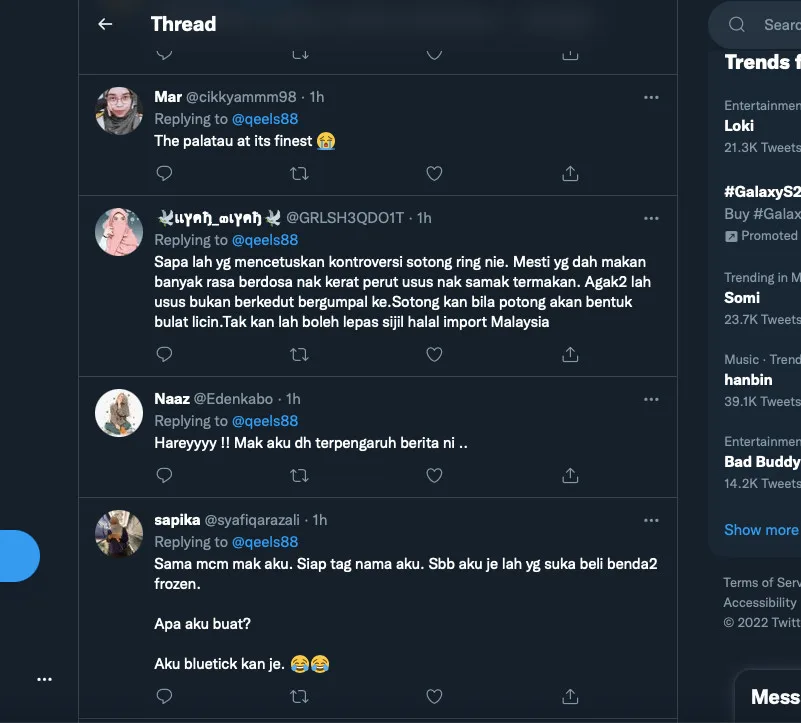Viewport: 801px width, 723px height.
Task: Open the Loki trending topic
Action: [739, 126]
